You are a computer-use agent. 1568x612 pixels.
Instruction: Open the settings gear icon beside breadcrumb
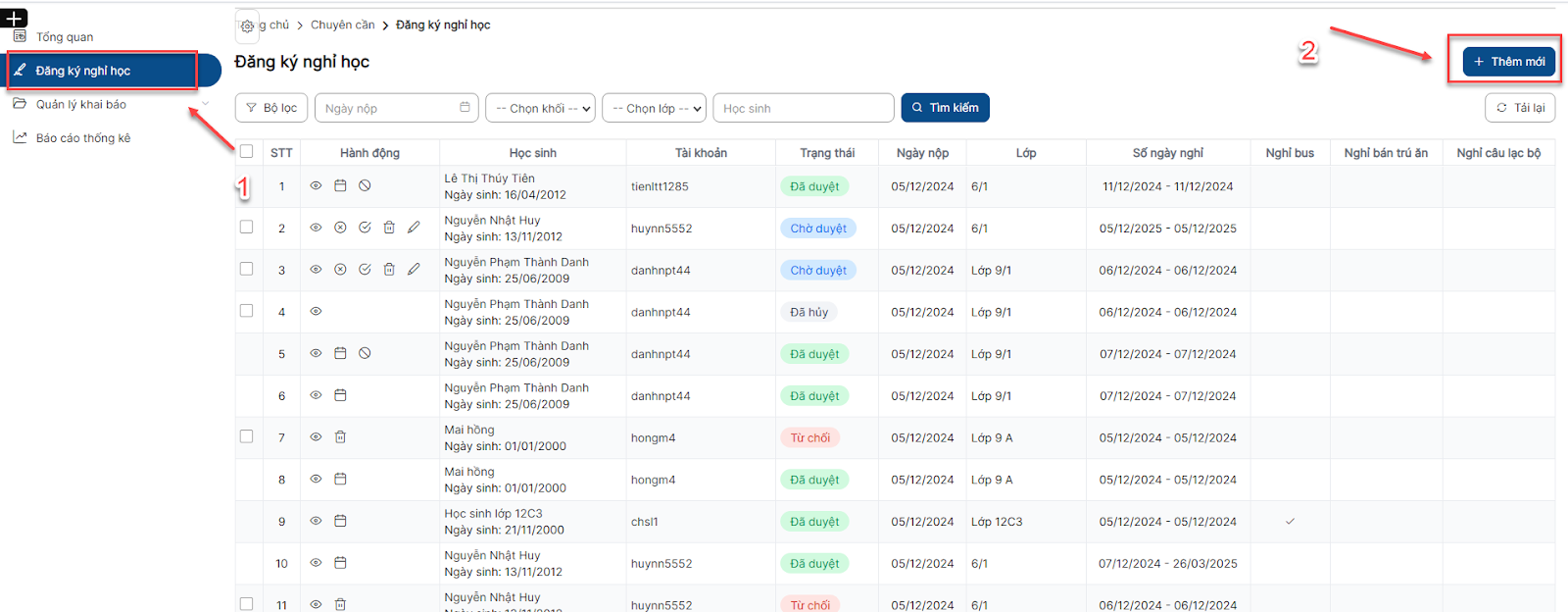247,26
